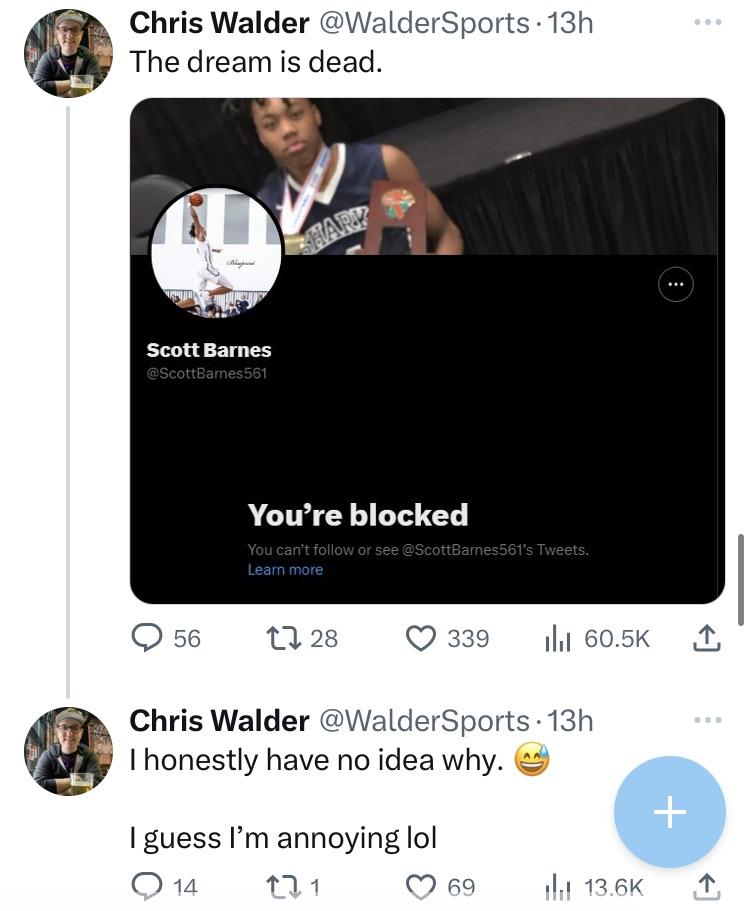Click the "Learn more" link
Image resolution: width=750 pixels, height=911 pixels.
[285, 570]
